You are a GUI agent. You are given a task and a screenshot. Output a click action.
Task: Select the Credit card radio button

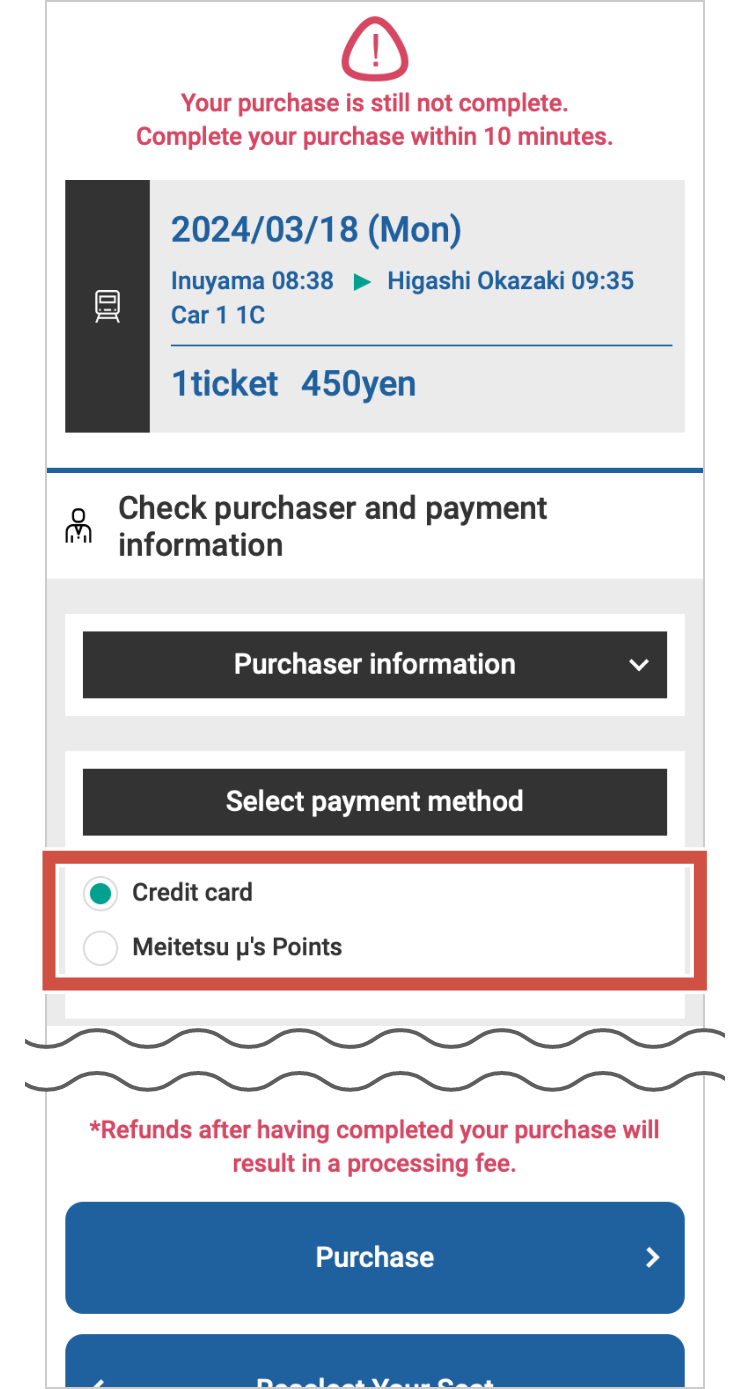point(100,893)
